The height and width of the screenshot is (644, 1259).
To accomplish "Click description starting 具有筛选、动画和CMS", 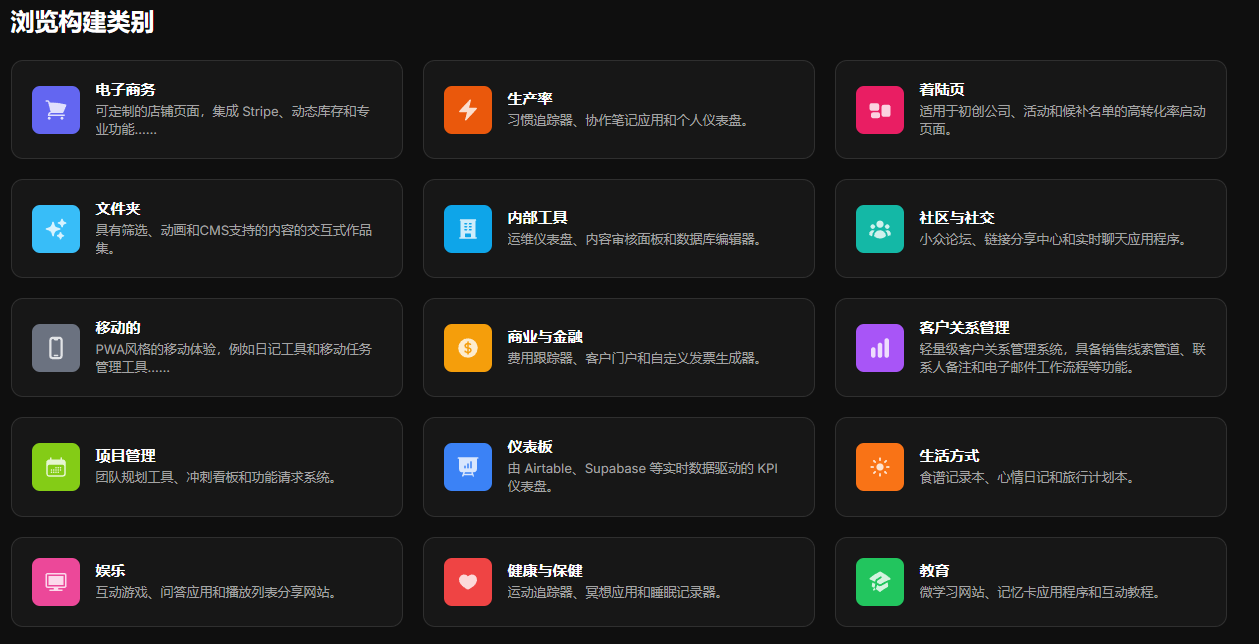I will [x=233, y=239].
